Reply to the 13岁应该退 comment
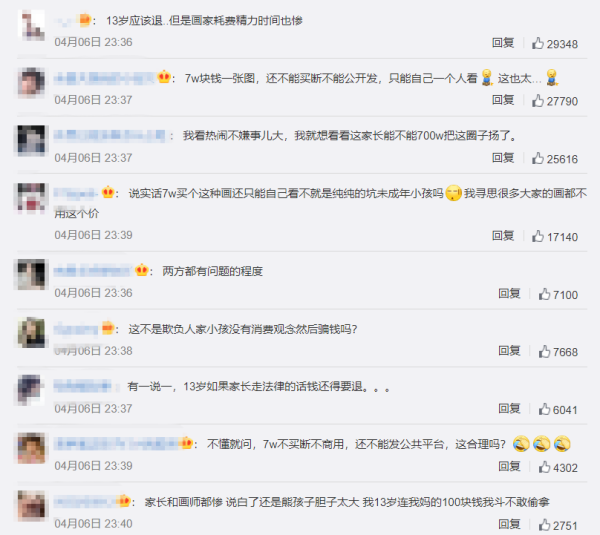 click(503, 43)
